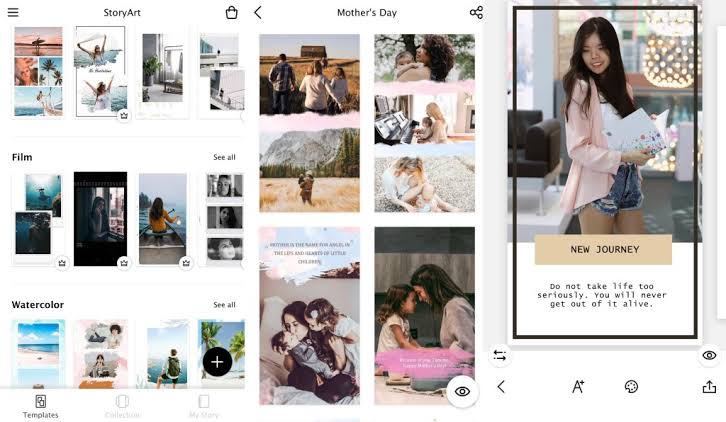Choose the black-and-white film strip template
726x422 pixels.
pos(224,219)
